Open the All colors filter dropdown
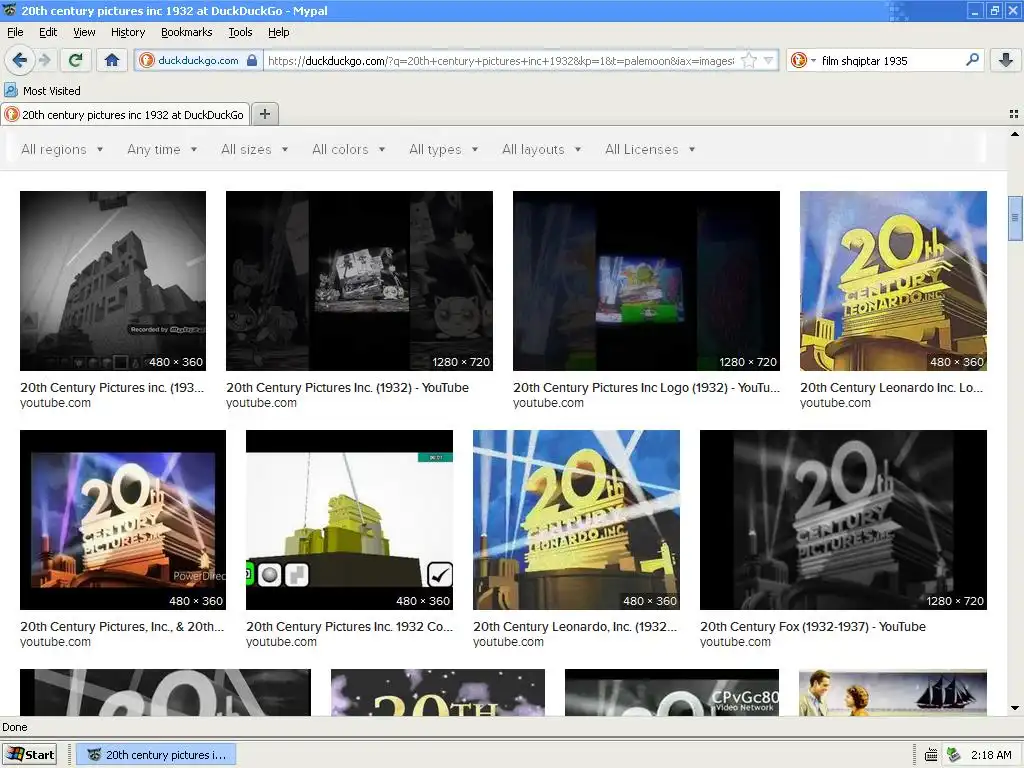 [x=348, y=150]
